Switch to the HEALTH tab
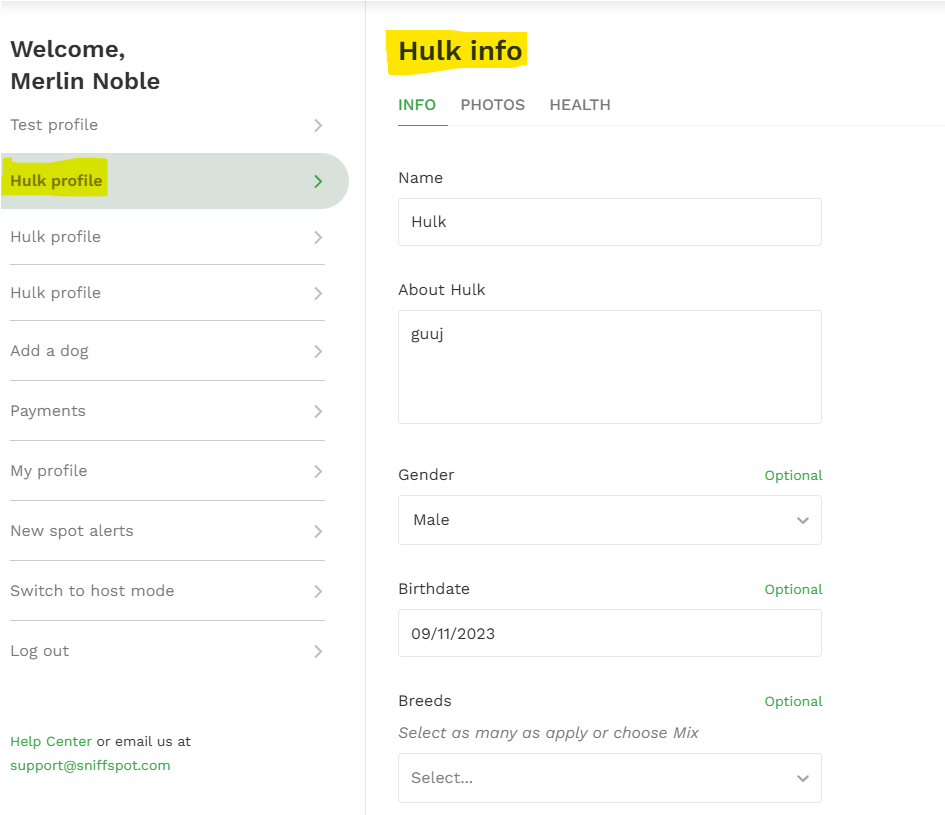The image size is (945, 815). (580, 105)
